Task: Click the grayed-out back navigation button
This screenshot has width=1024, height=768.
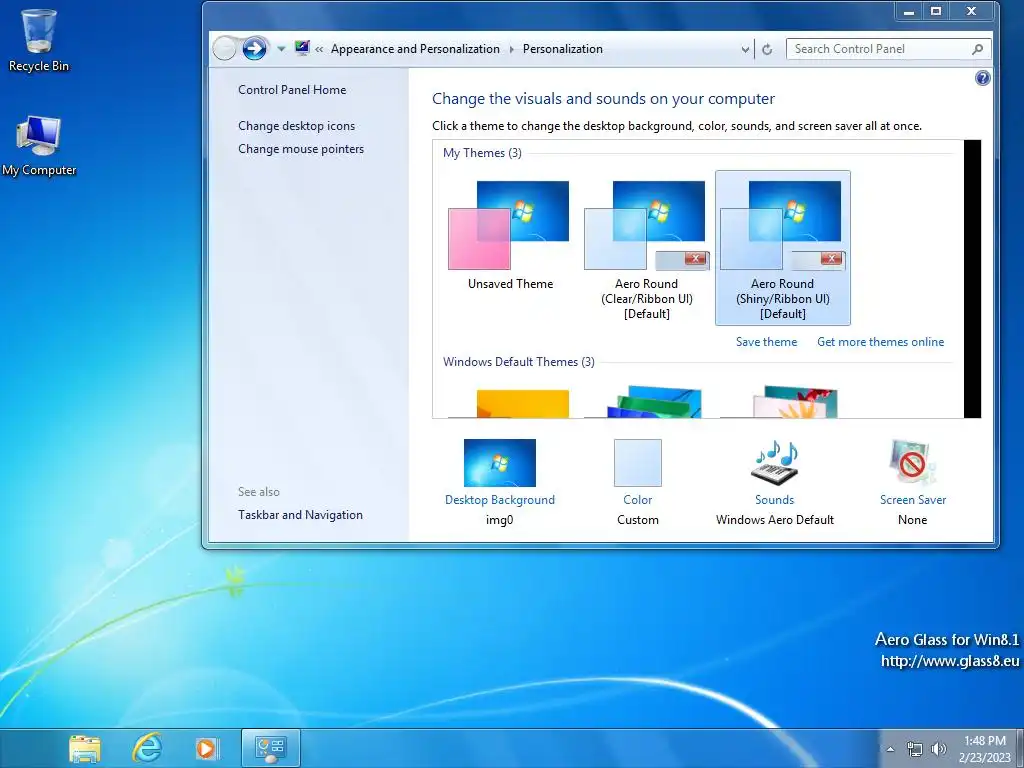Action: tap(225, 48)
